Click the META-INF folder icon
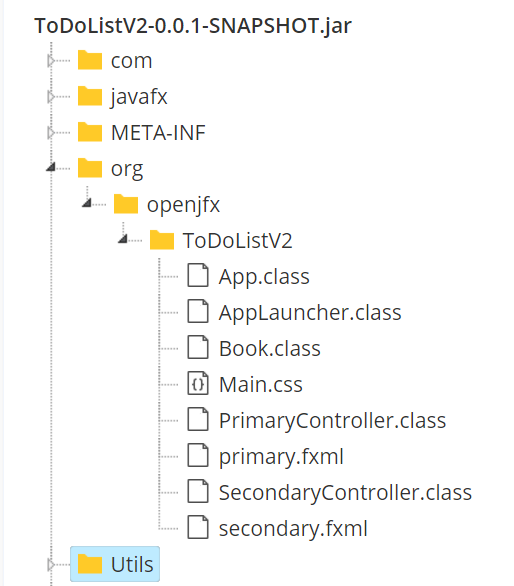 click(90, 132)
